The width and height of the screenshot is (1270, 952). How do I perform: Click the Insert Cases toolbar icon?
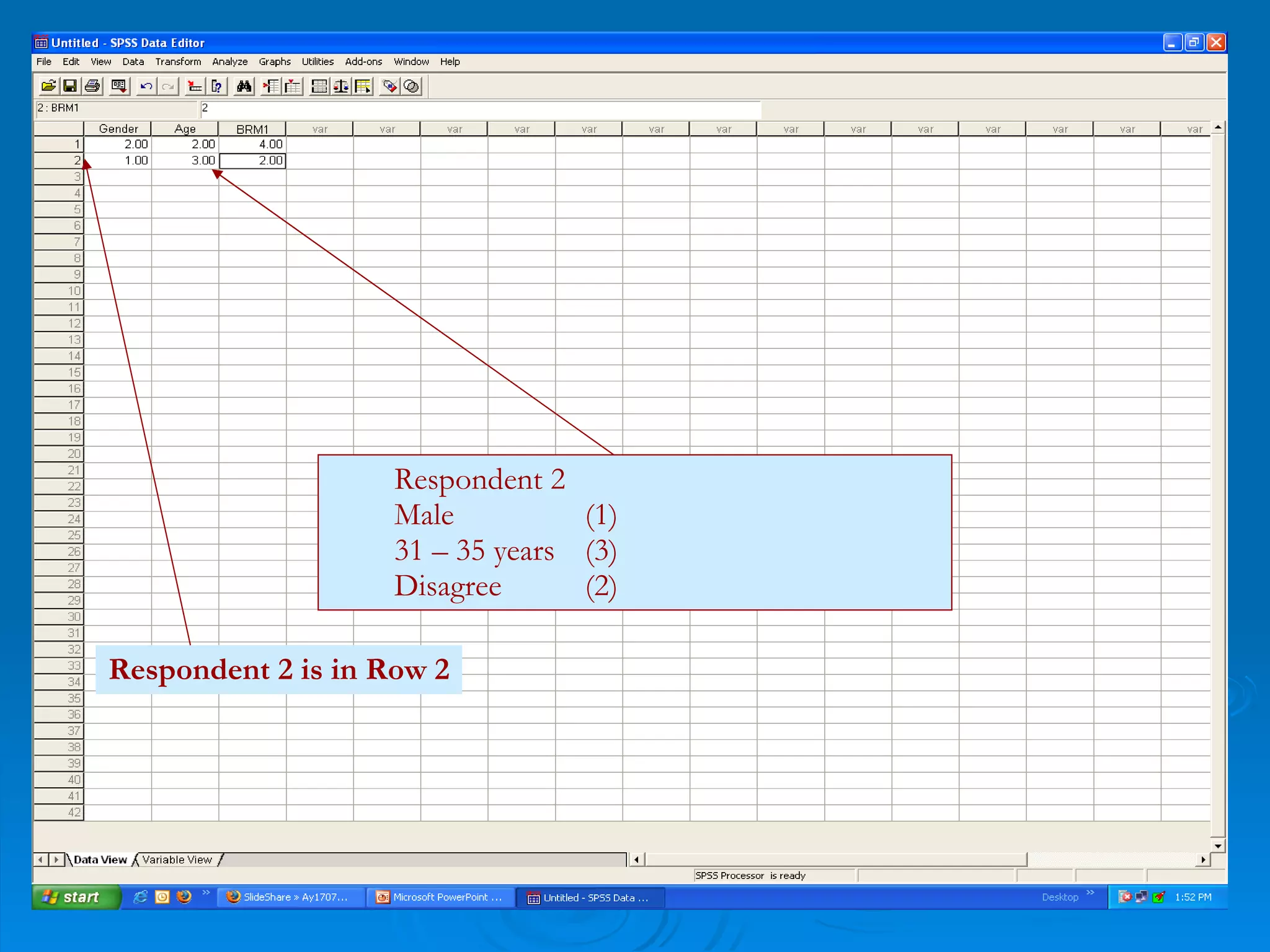[270, 86]
